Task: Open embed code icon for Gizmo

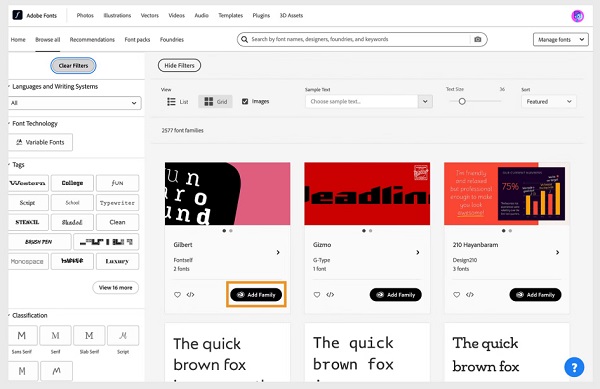Action: click(330, 295)
